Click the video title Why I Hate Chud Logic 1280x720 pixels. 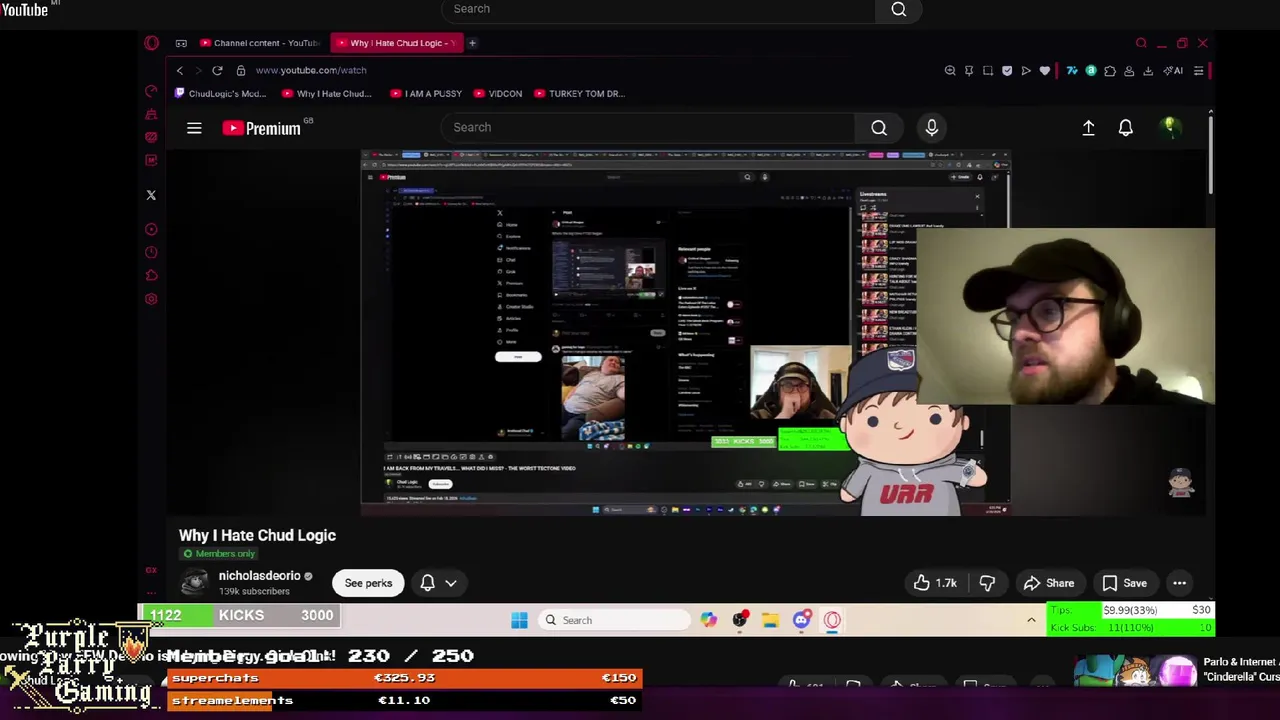(257, 535)
